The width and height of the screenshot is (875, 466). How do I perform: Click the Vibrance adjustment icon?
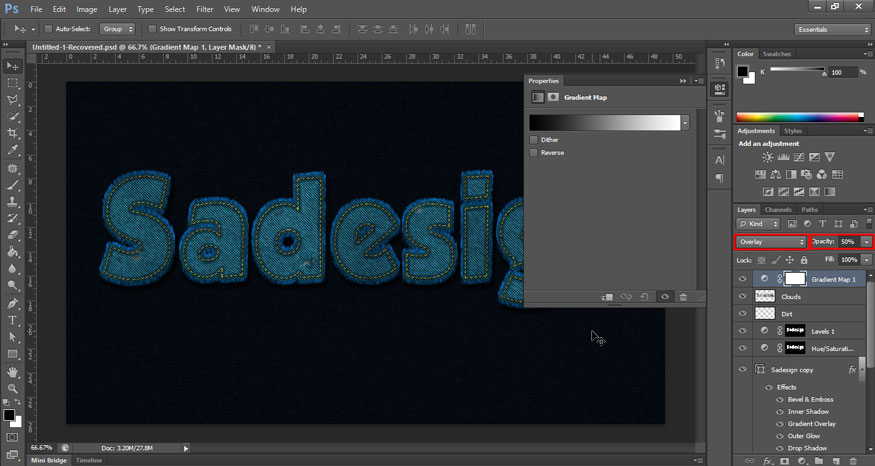tap(830, 157)
